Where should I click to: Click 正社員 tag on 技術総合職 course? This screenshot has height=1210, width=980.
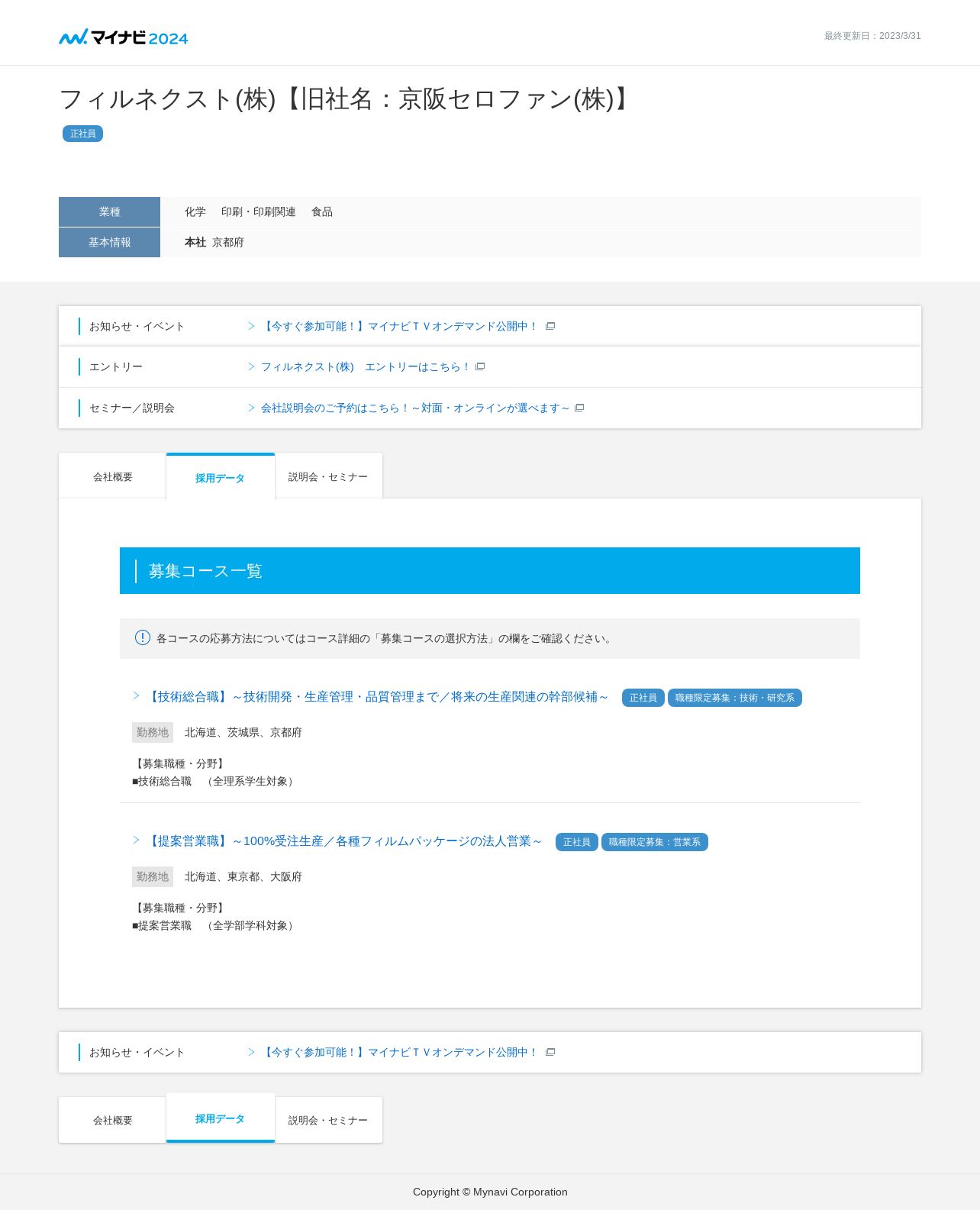point(643,698)
